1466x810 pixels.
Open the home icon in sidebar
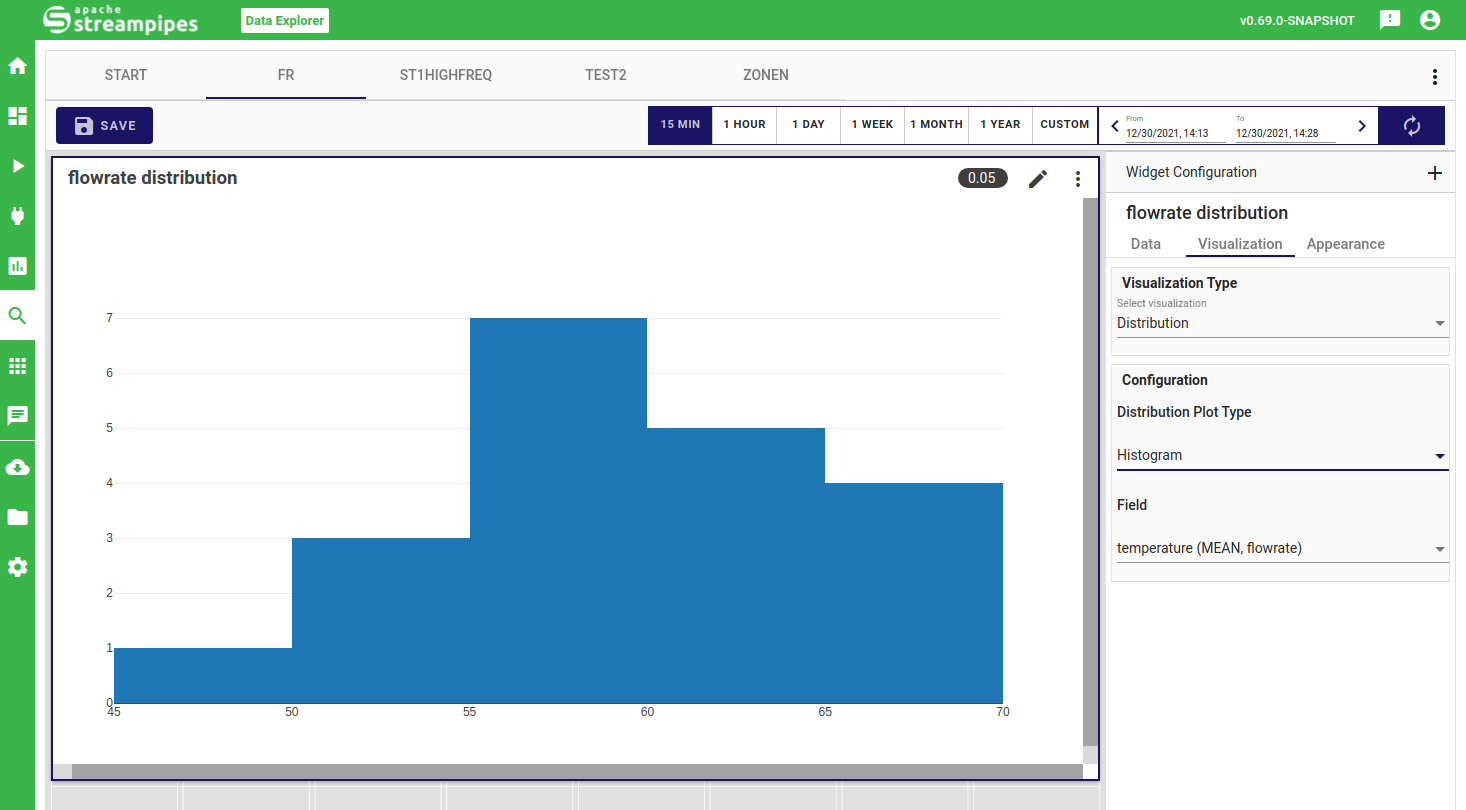17,67
